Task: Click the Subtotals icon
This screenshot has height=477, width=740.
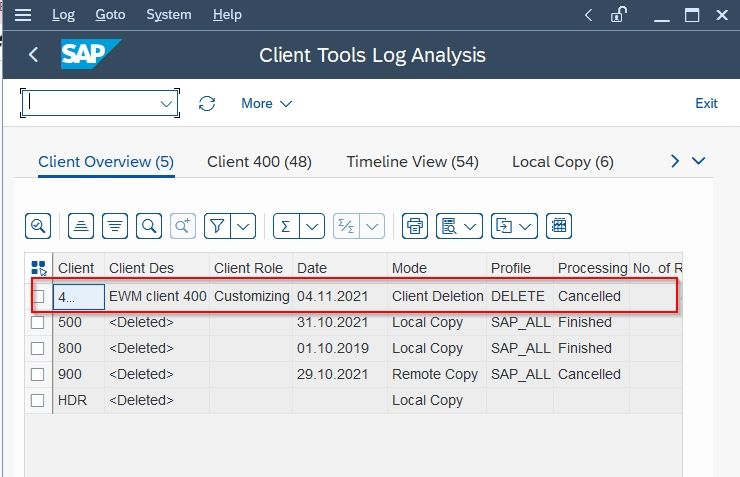Action: 346,226
